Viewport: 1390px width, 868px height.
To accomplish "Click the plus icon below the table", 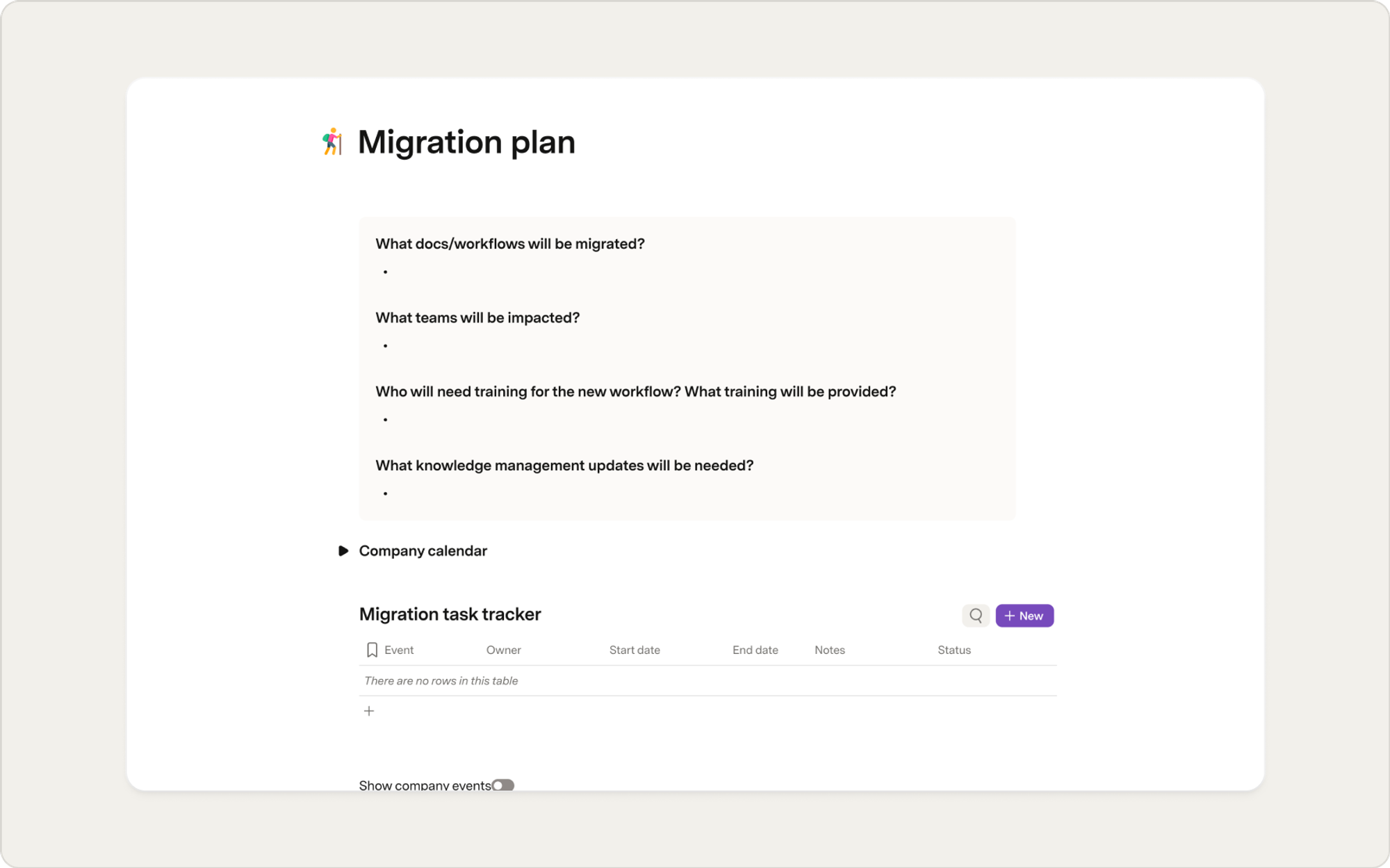I will (369, 711).
